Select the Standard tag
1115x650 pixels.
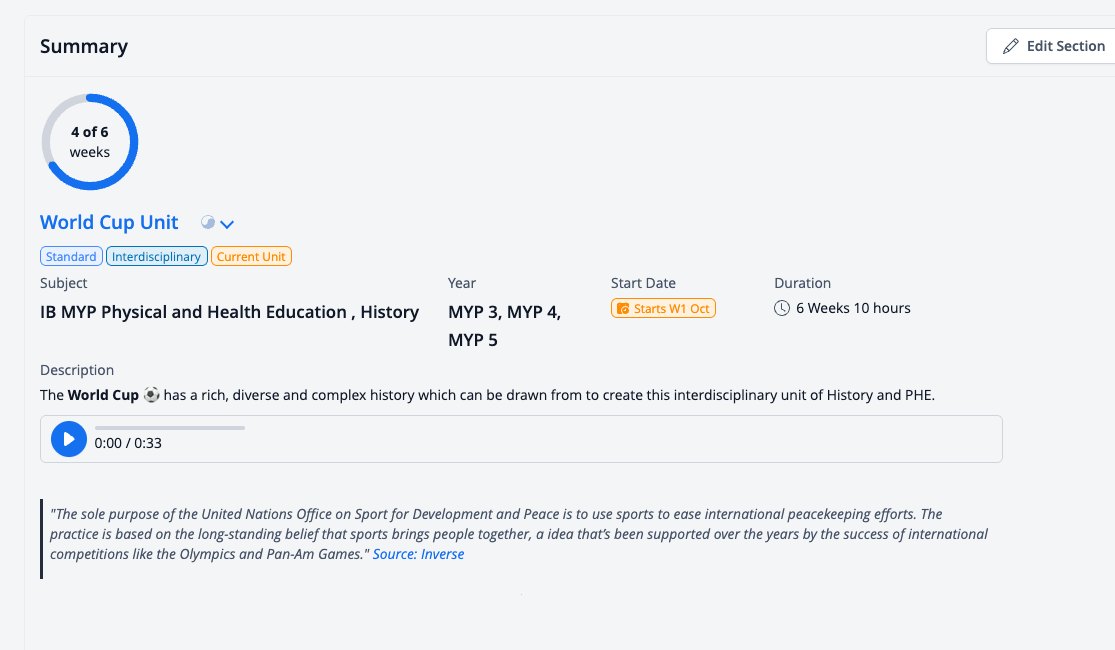pos(71,257)
